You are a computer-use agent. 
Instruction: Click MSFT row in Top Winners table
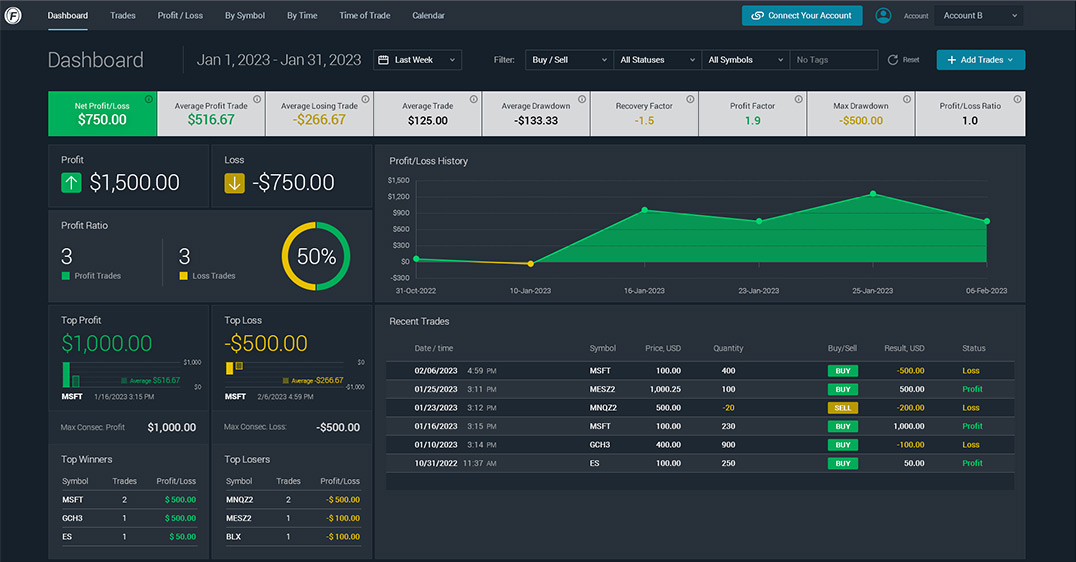tap(129, 500)
